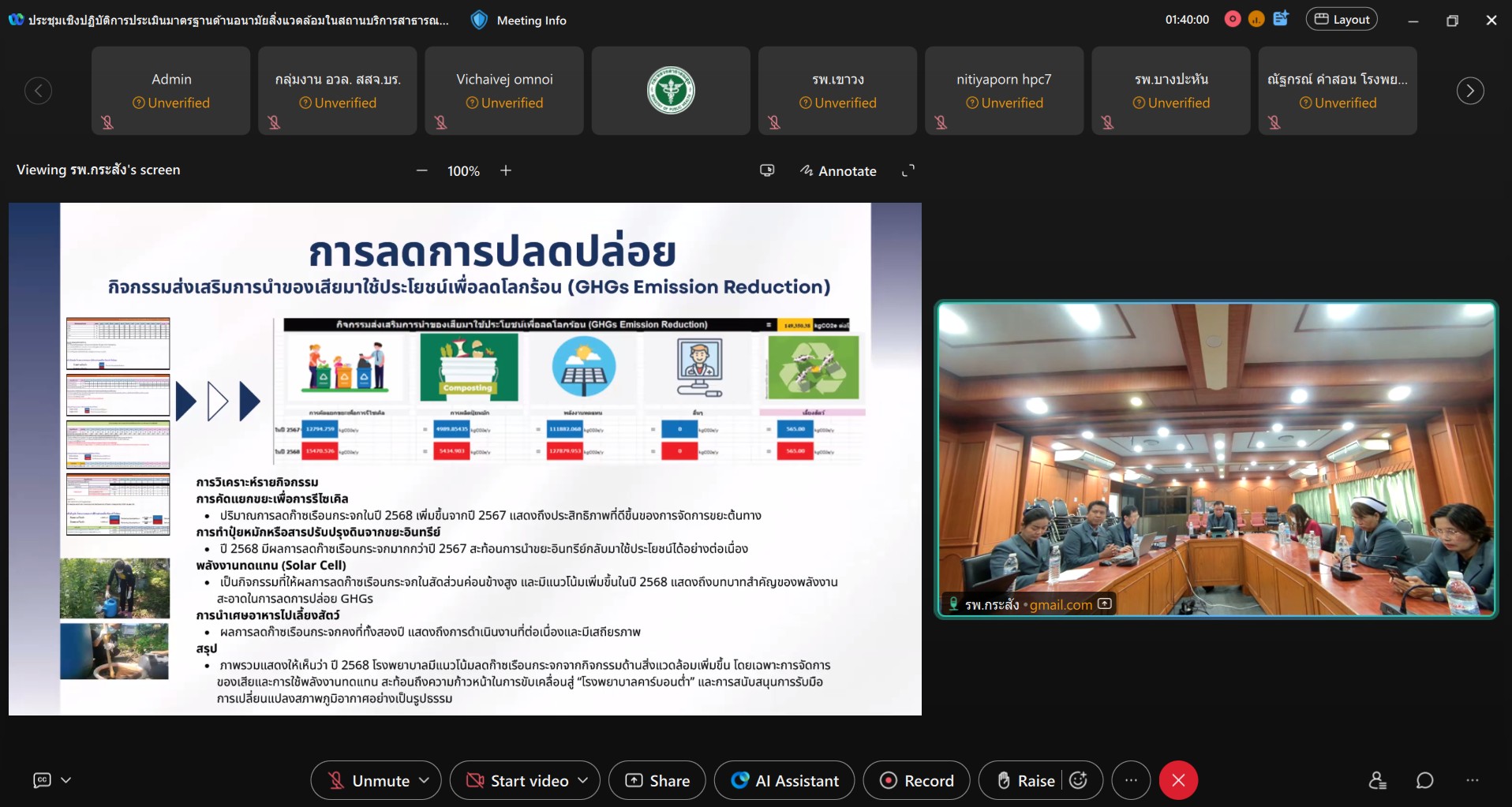Expand shared screen to full view
The width and height of the screenshot is (1512, 807).
click(x=908, y=170)
